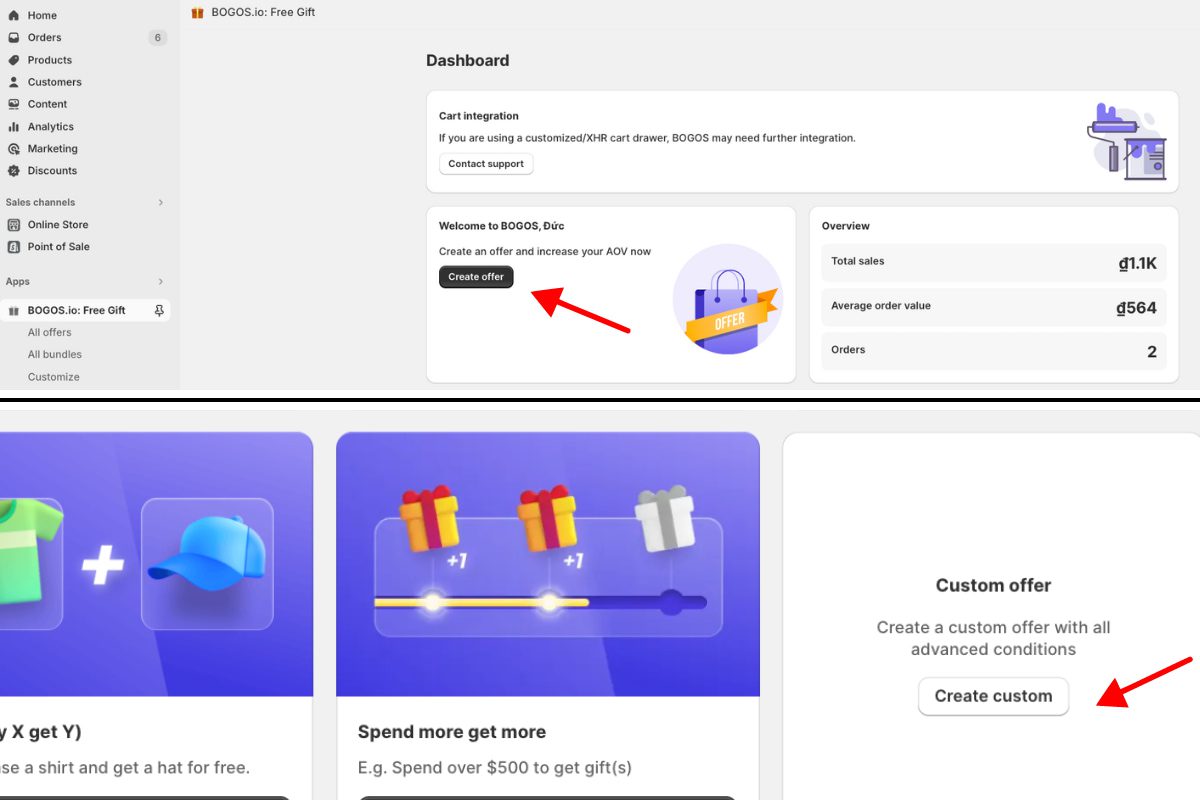Toggle the pin next to BOGOS.io: Free Gift
Screen dimensions: 1200x800
pos(157,310)
